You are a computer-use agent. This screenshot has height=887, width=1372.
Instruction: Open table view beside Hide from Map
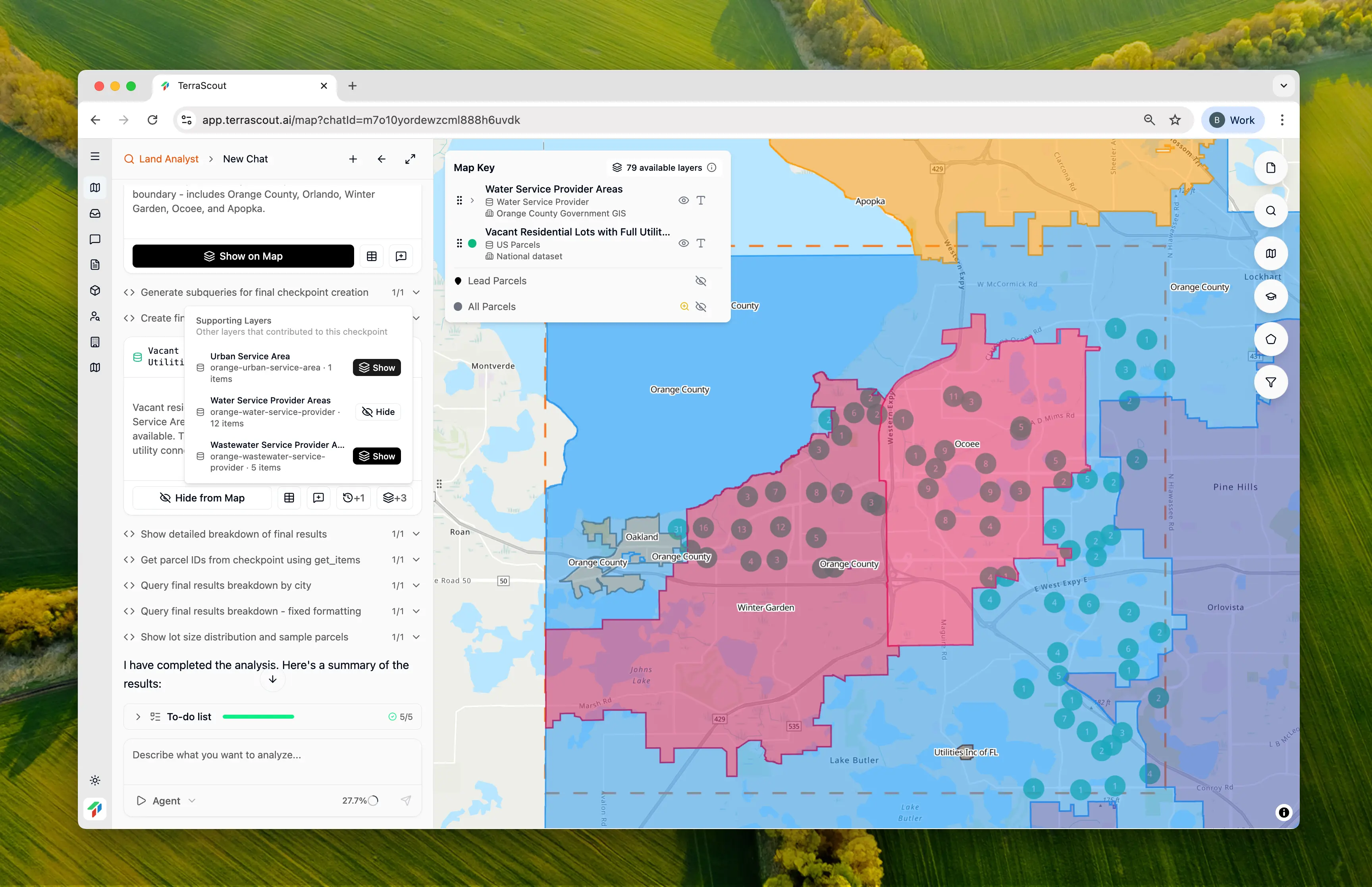point(289,497)
